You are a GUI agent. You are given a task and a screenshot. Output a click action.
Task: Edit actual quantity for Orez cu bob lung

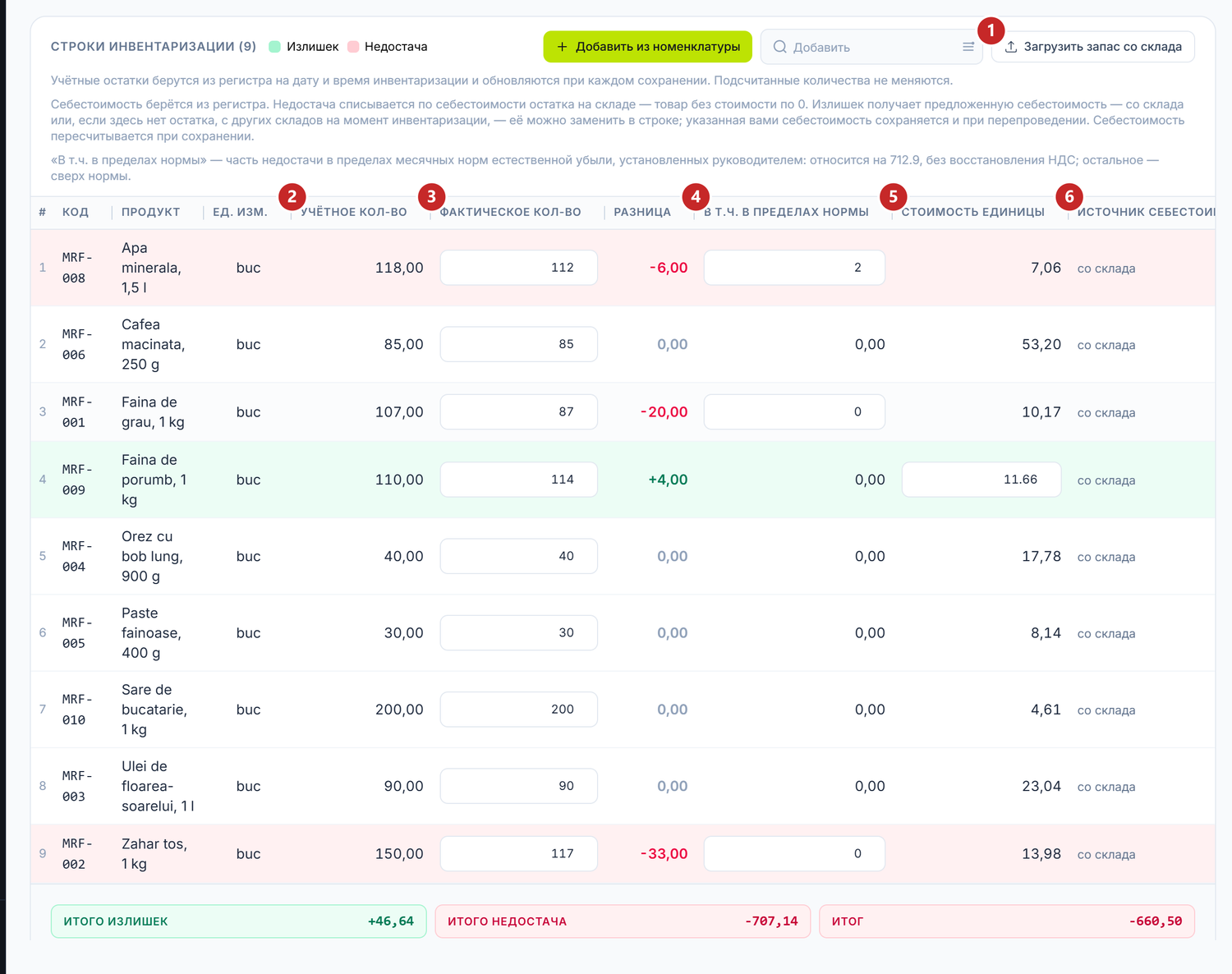coord(518,556)
